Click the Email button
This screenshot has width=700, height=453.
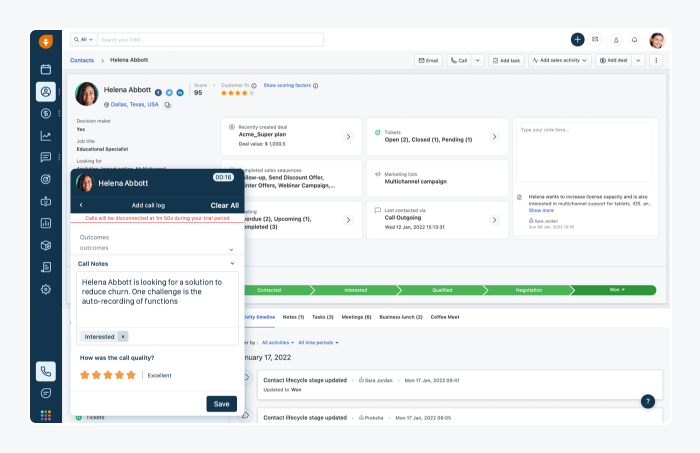pyautogui.click(x=429, y=61)
